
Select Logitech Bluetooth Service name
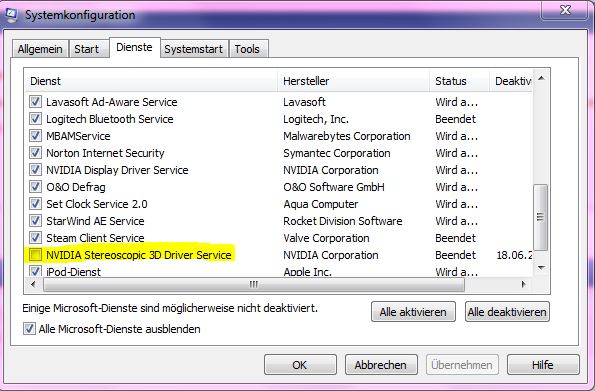110,119
